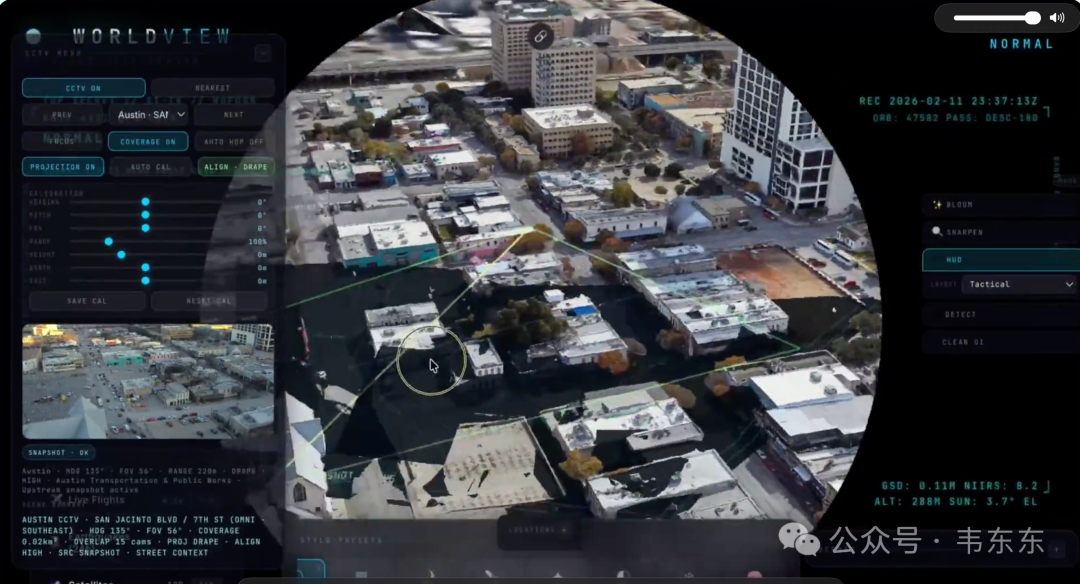Click the ORB: 47582 PASS: DESC-180 readout
1080x584 pixels.
click(x=955, y=118)
